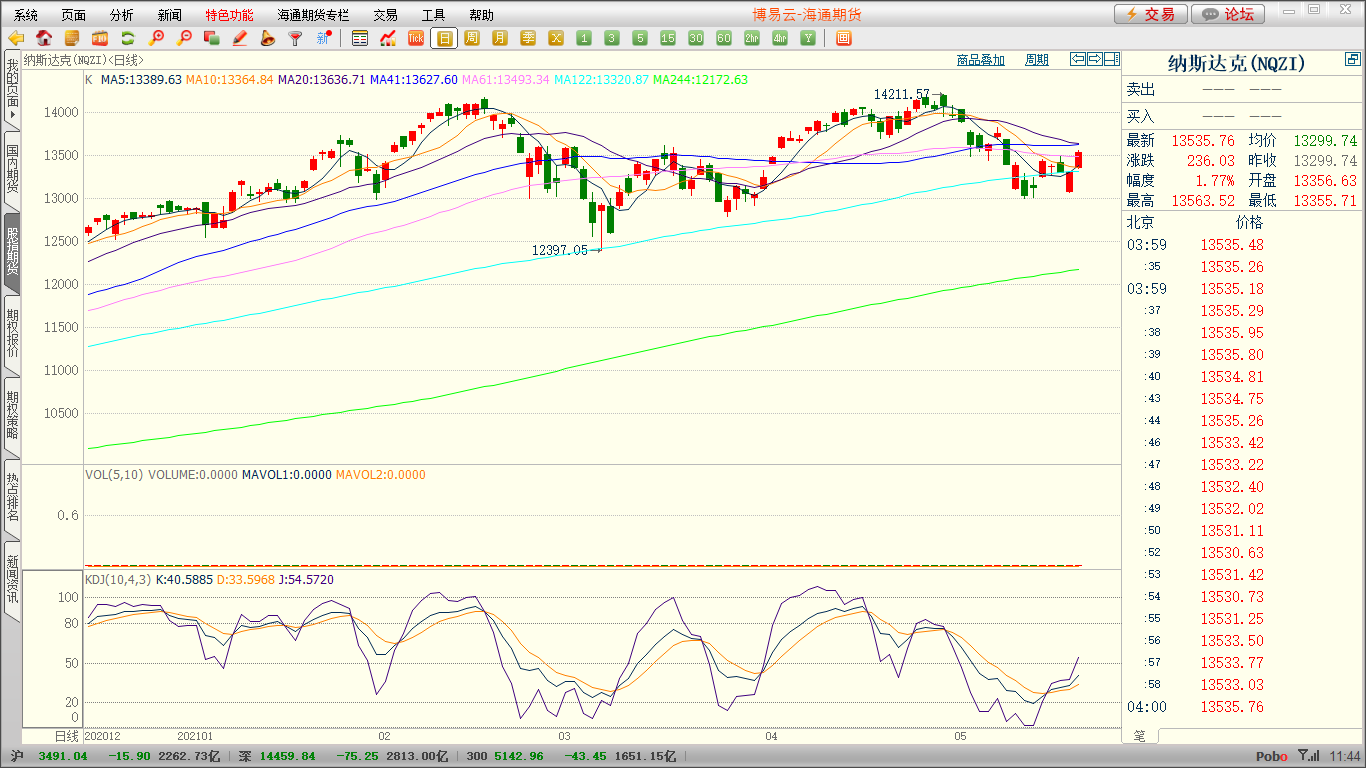Click the 交易 lightning button
Image resolution: width=1366 pixels, height=768 pixels.
1151,14
